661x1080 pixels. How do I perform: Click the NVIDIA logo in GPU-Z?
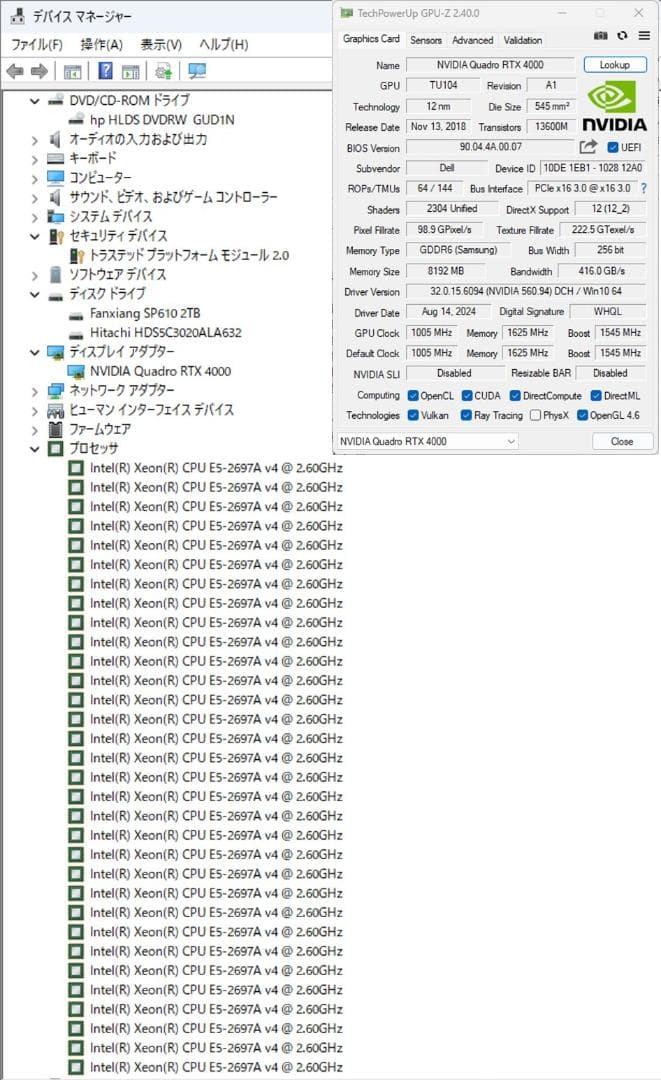click(615, 107)
